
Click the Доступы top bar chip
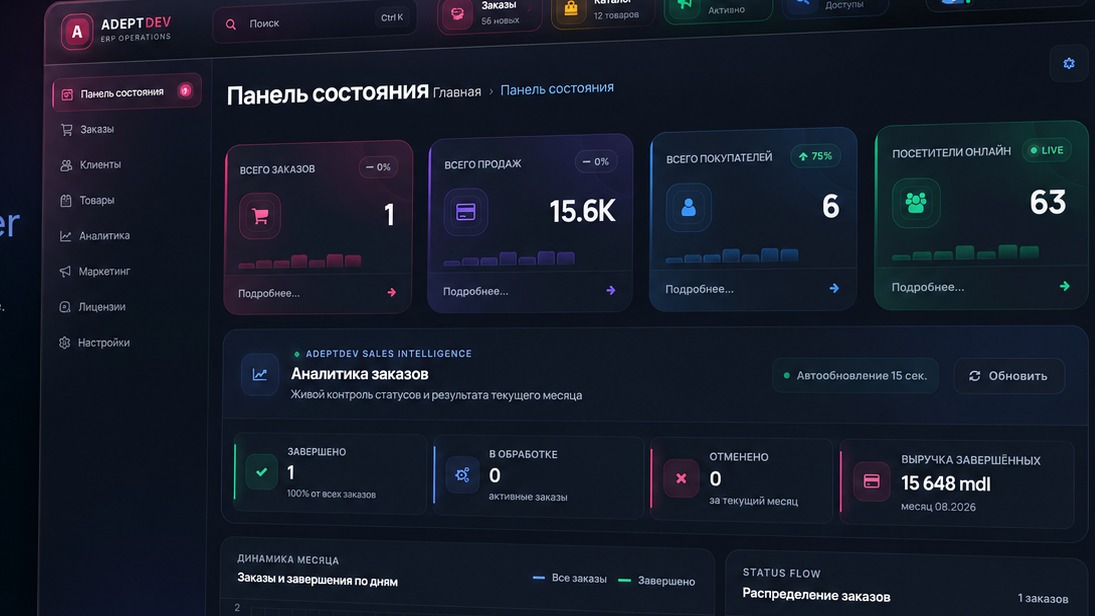(x=835, y=6)
